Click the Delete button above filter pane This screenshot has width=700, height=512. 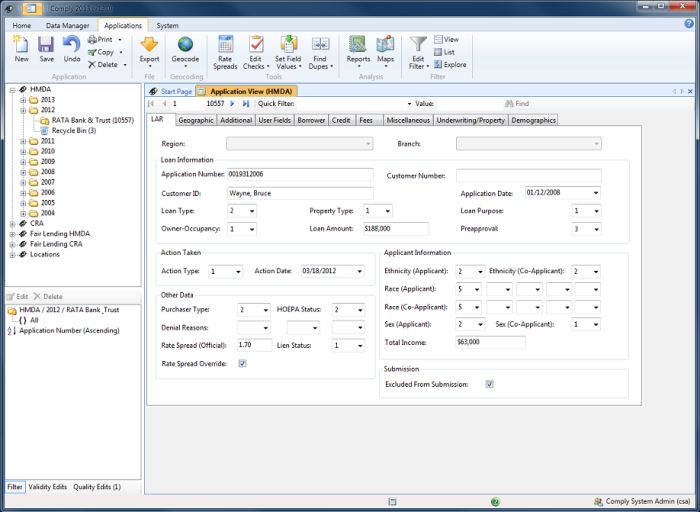48,296
